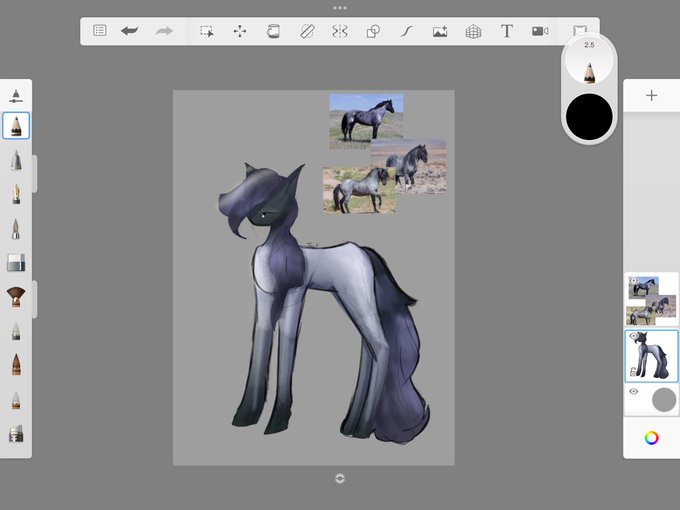
Task: Open the Perspective Guides grid tool
Action: pyautogui.click(x=473, y=31)
